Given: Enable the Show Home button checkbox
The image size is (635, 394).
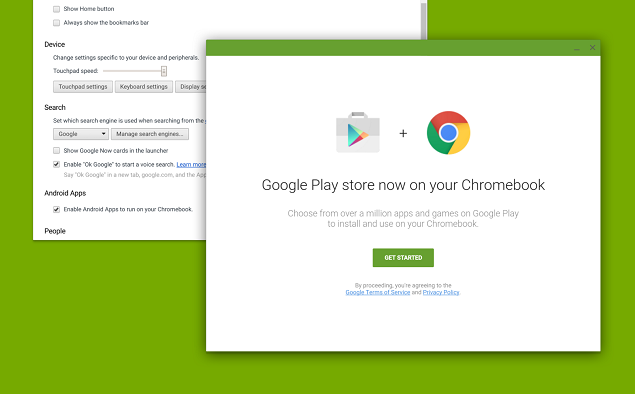Looking at the screenshot, I should [56, 9].
